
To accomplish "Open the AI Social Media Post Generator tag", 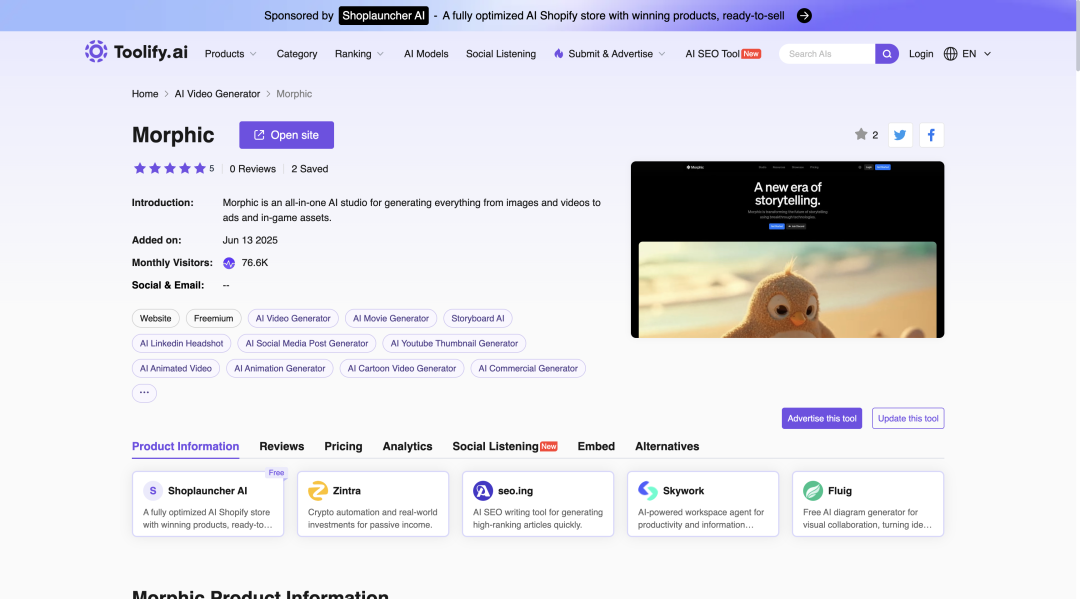I will point(307,343).
